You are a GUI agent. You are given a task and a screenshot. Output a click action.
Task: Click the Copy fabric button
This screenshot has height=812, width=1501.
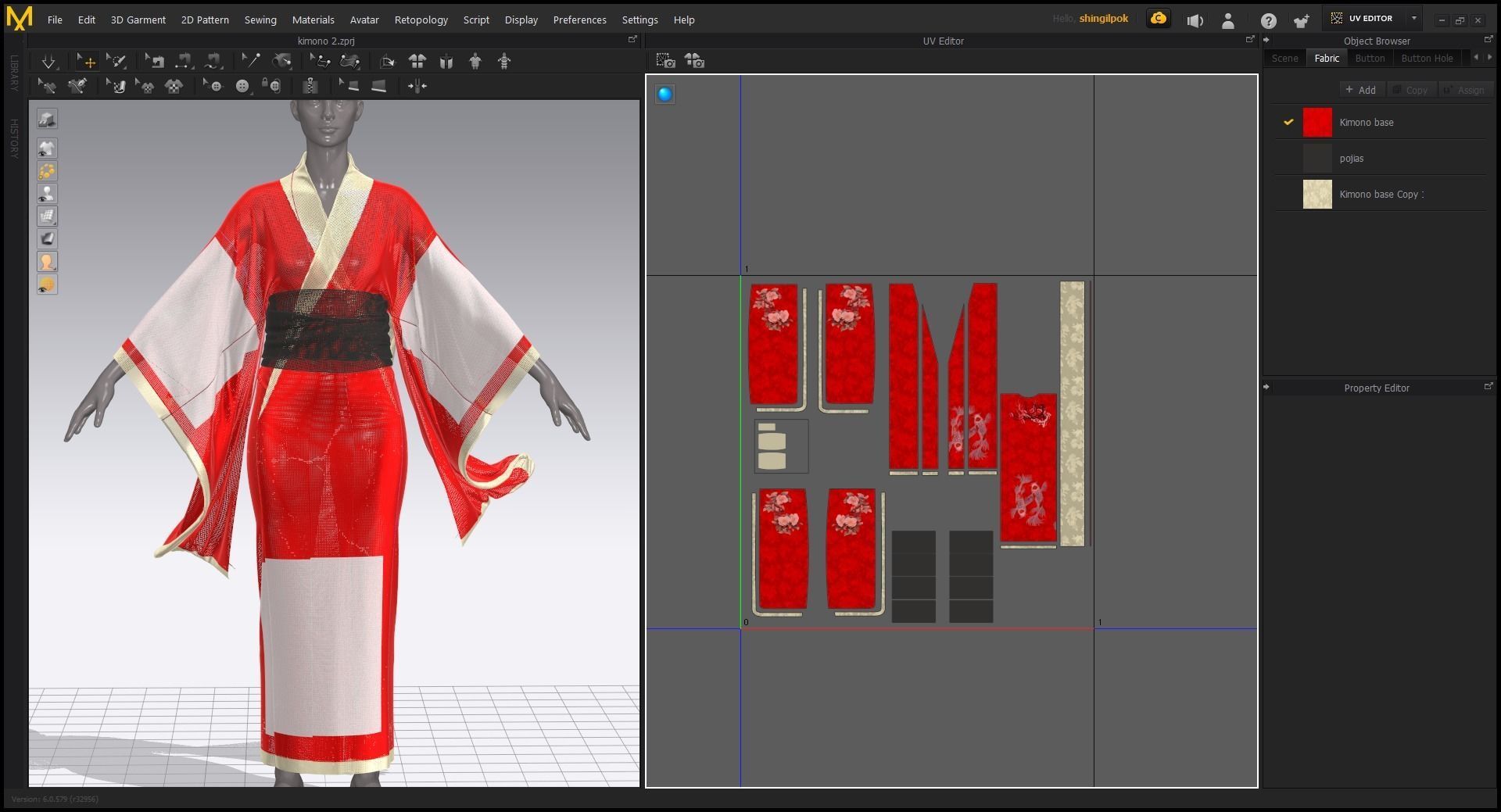point(1410,90)
